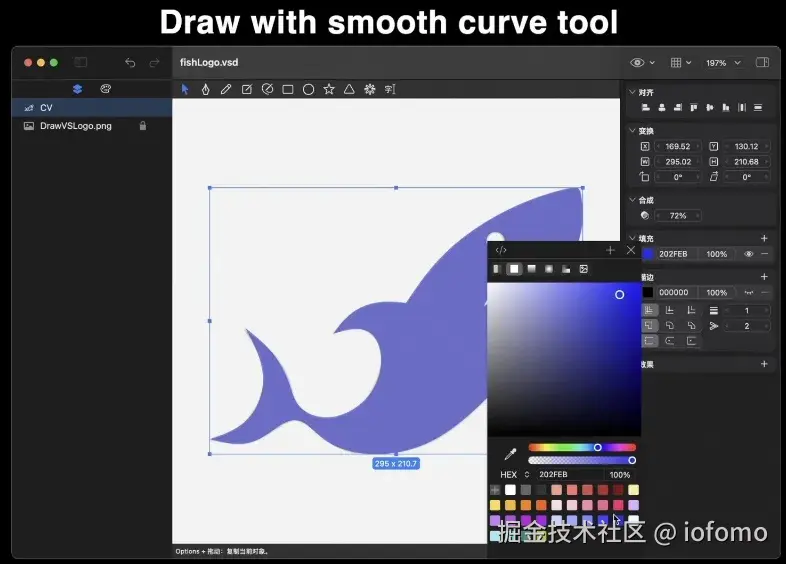Viewport: 786px width, 564px height.
Task: Select the Star shape tool
Action: (329, 89)
